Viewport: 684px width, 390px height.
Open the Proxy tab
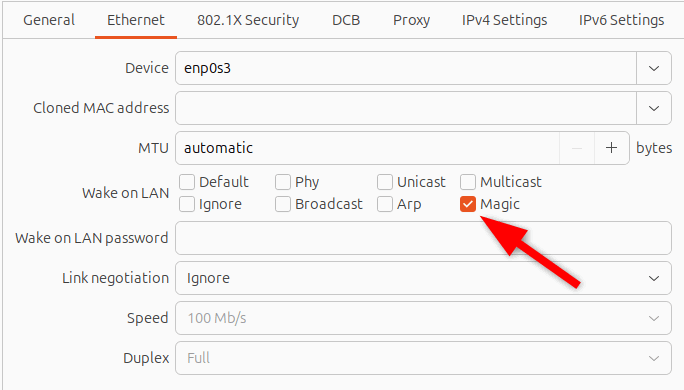point(411,20)
